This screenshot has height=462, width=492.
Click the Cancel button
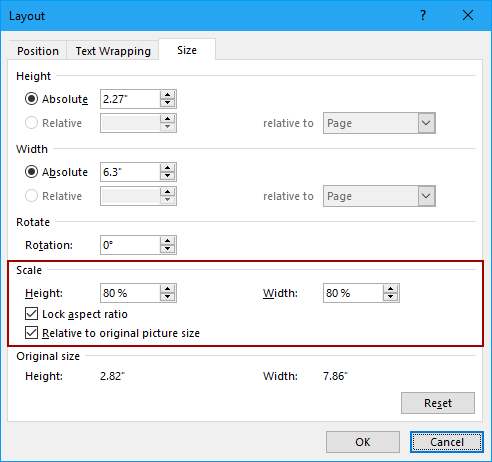[x=447, y=442]
